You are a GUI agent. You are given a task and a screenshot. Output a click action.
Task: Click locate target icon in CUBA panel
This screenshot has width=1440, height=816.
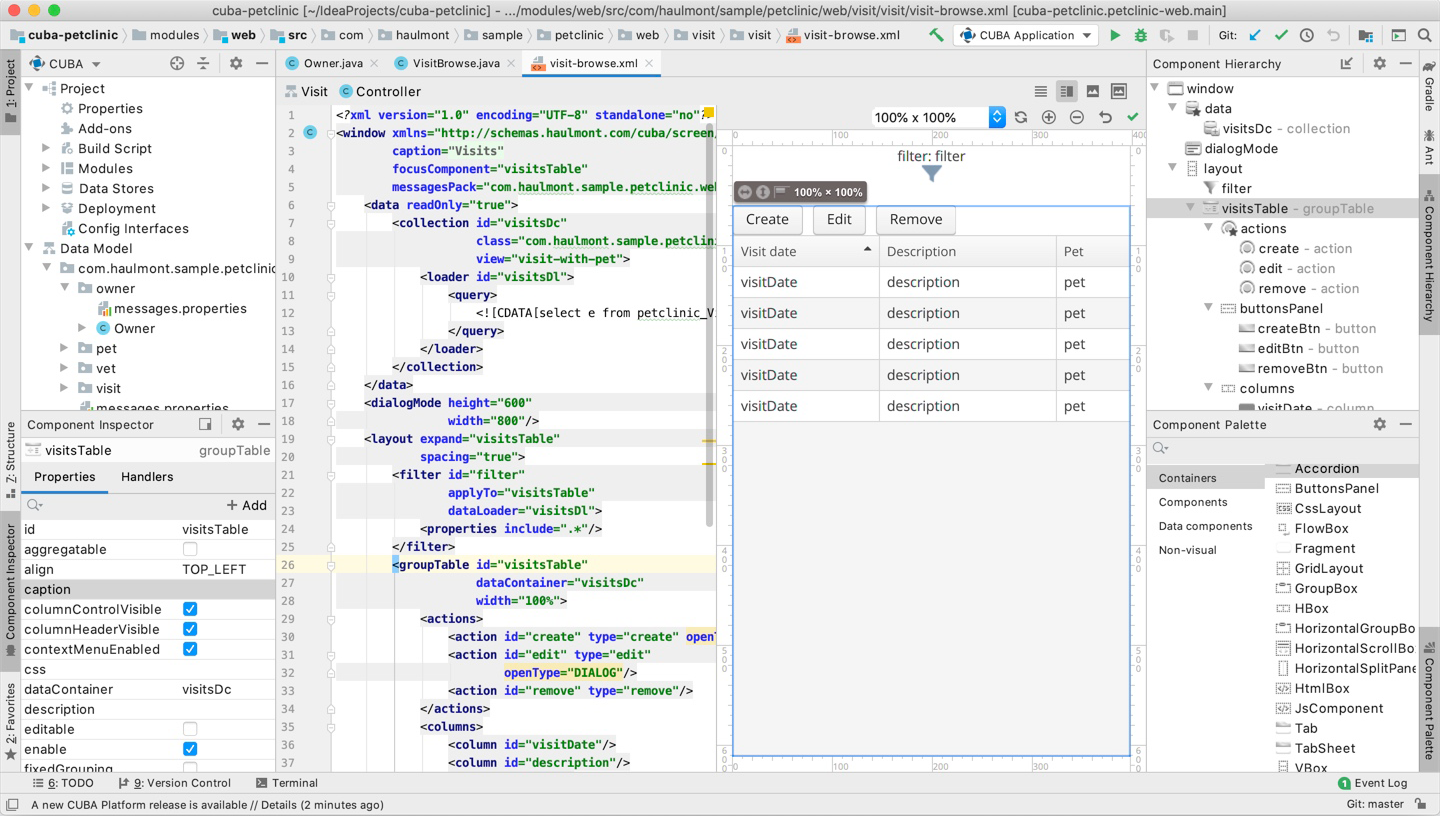(177, 63)
